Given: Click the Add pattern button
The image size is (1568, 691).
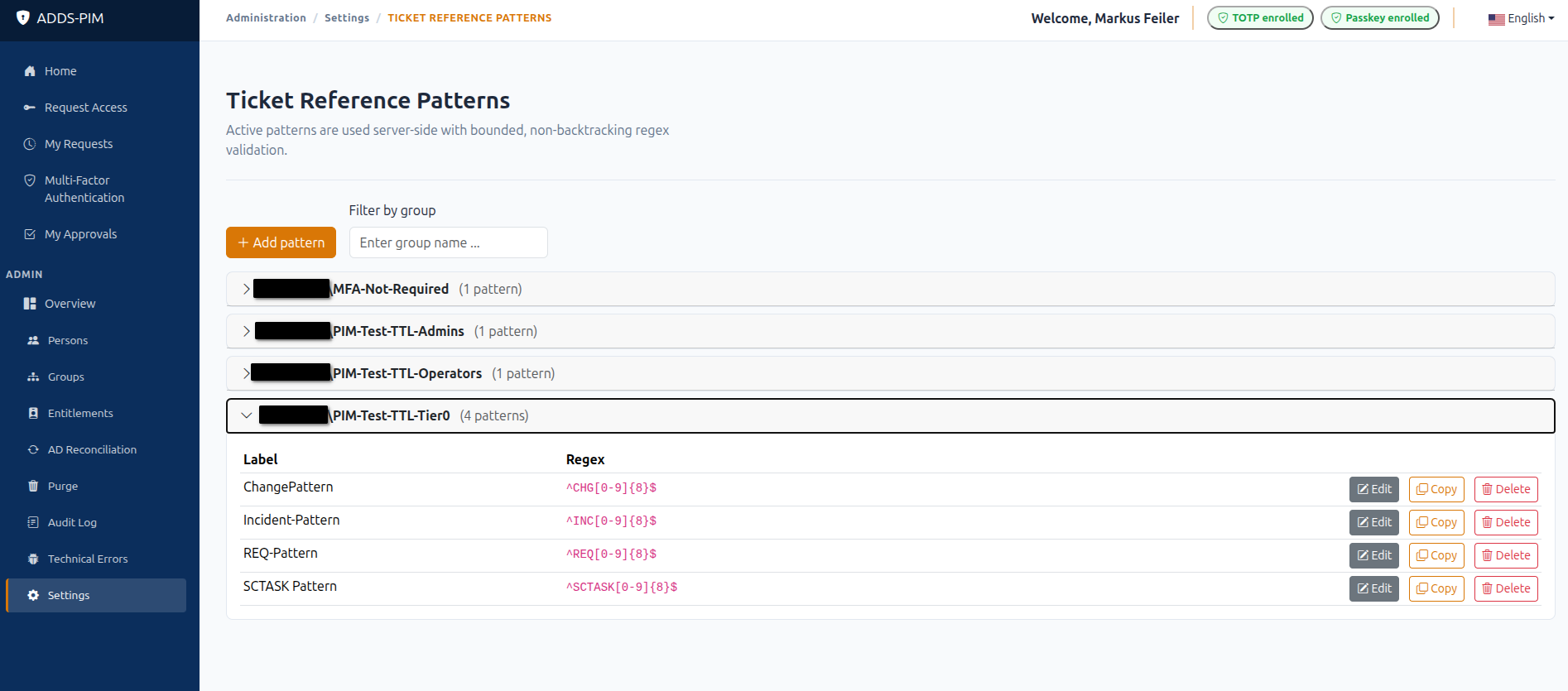Looking at the screenshot, I should tap(281, 242).
